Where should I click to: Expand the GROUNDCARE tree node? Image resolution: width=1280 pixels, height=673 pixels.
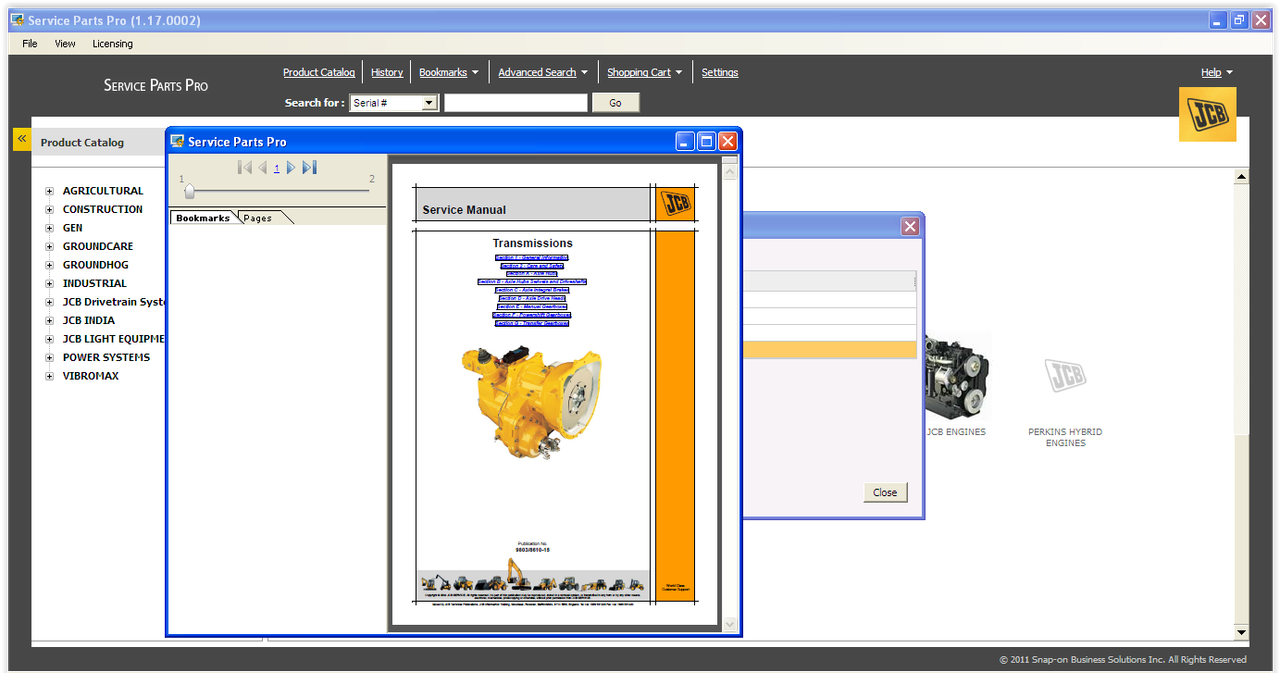(x=49, y=247)
